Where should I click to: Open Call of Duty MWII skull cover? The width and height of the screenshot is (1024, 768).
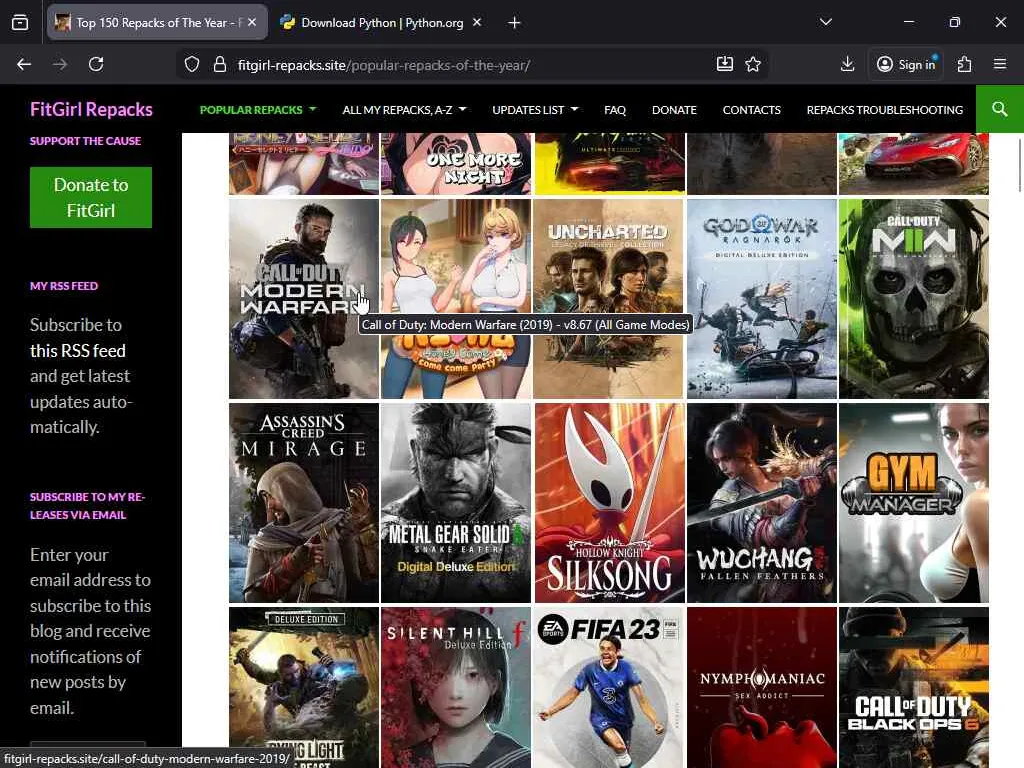coord(914,299)
